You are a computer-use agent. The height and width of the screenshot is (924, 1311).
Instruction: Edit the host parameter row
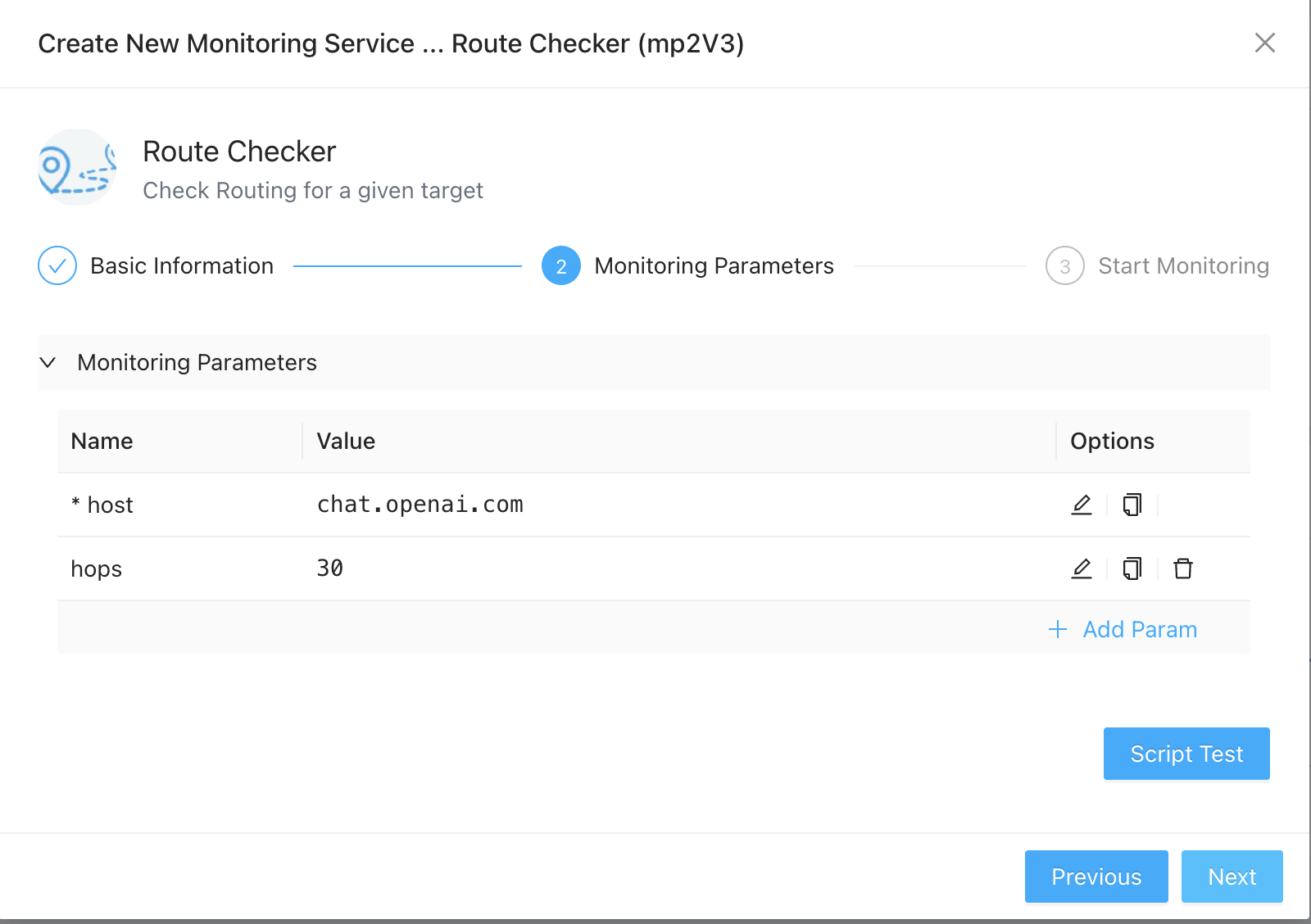1082,505
